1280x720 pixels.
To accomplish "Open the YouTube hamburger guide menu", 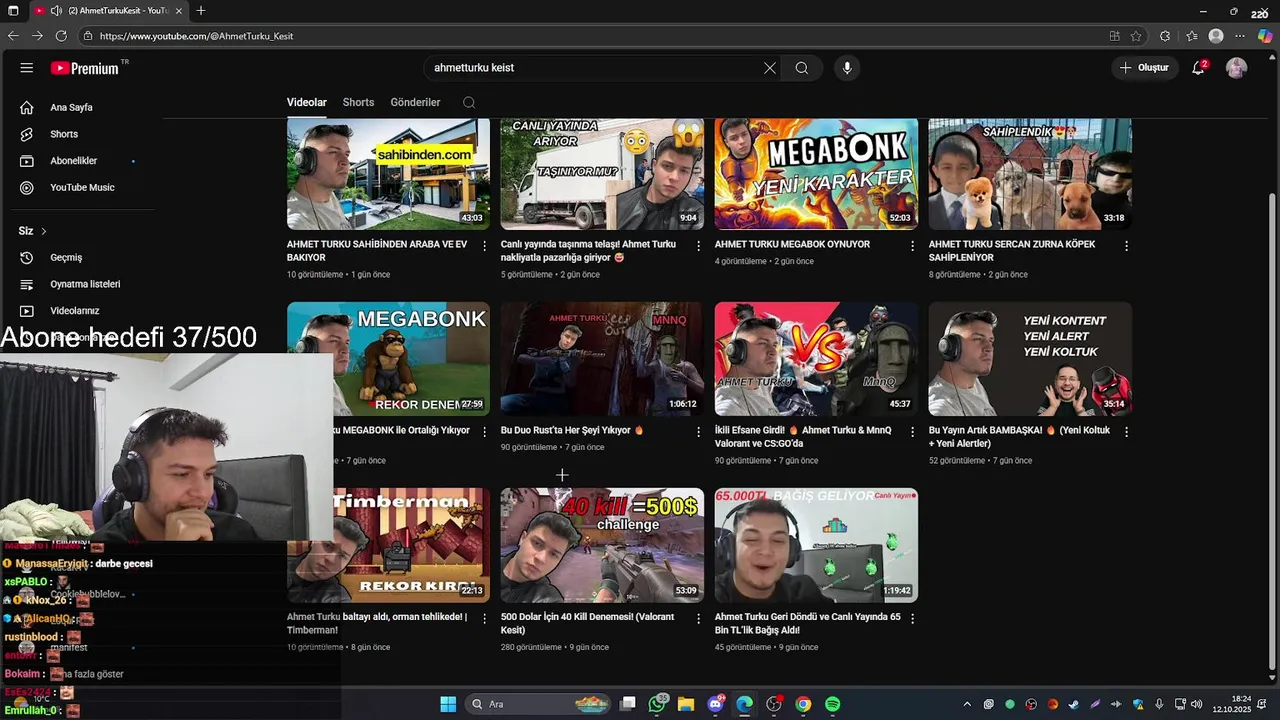I will [27, 68].
